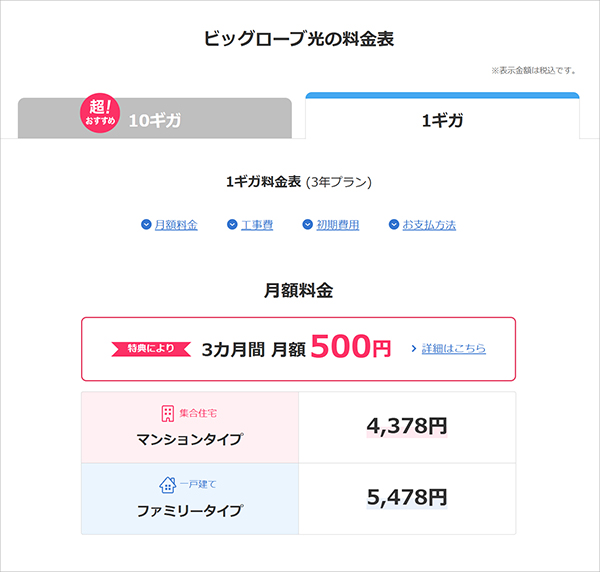The image size is (600, 572).
Task: Click the down-arrow icon beside 初期費用
Action: tap(308, 224)
